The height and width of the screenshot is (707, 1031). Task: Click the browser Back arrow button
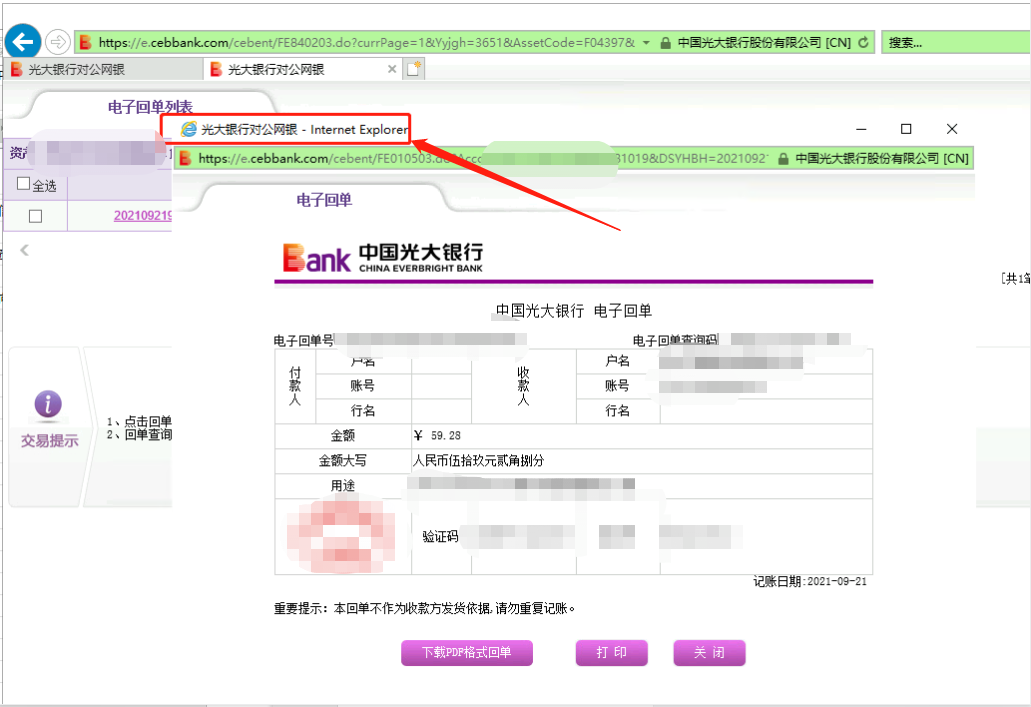23,42
